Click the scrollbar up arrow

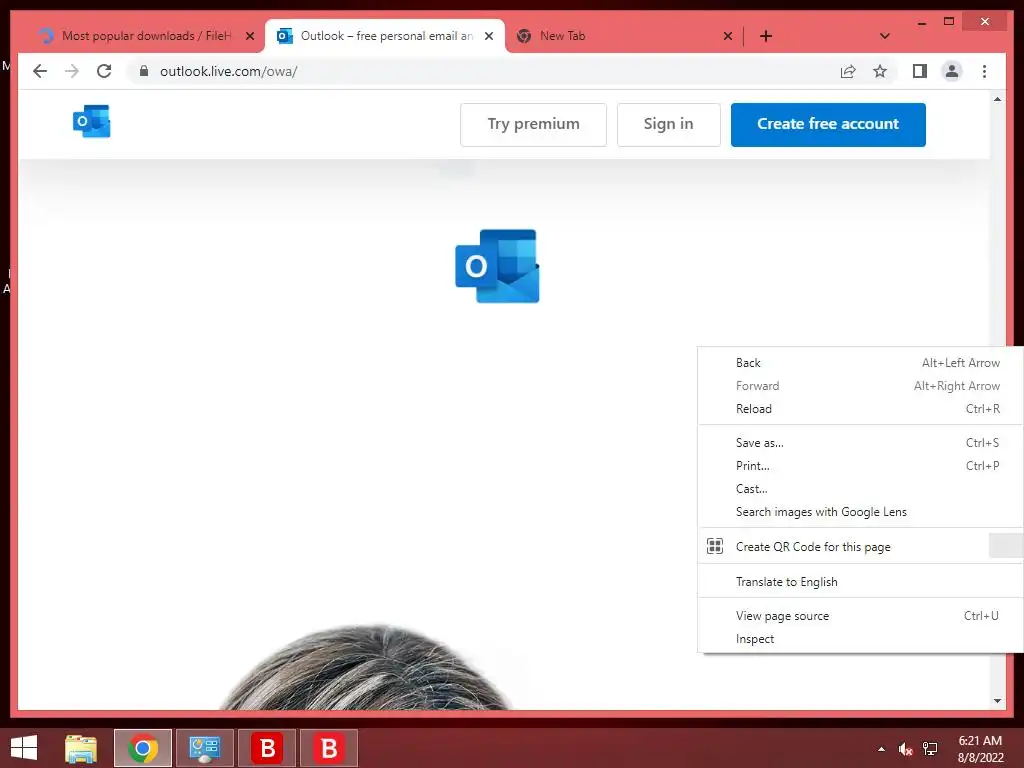997,99
